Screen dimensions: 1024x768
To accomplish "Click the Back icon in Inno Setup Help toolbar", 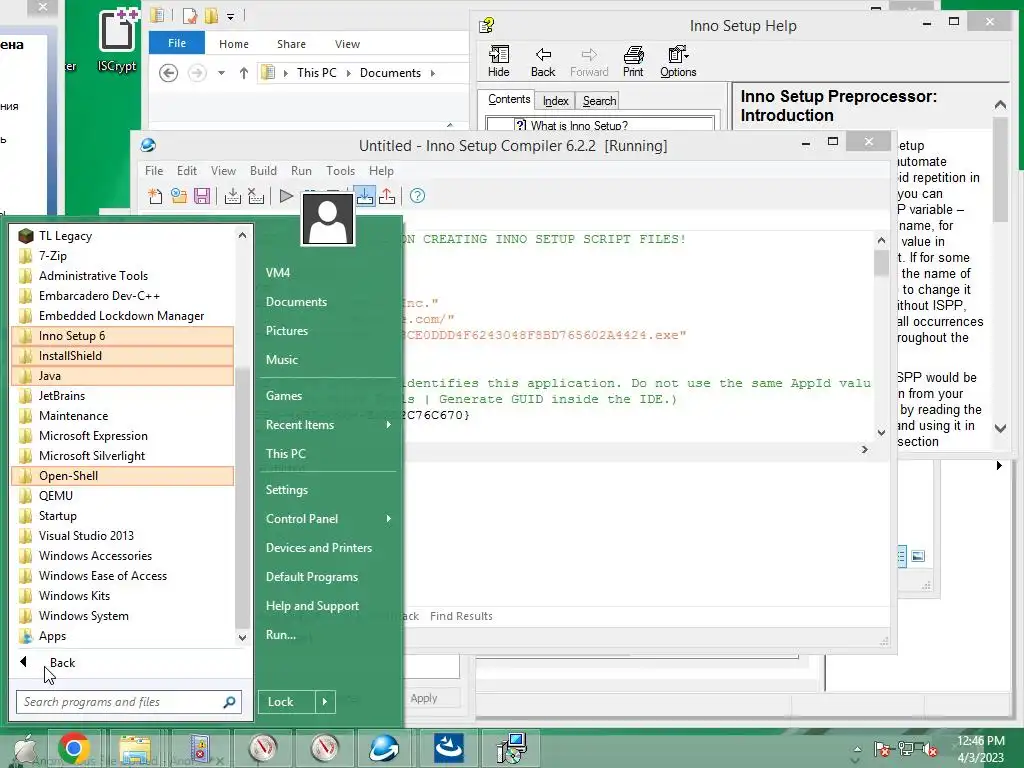I will 543,61.
